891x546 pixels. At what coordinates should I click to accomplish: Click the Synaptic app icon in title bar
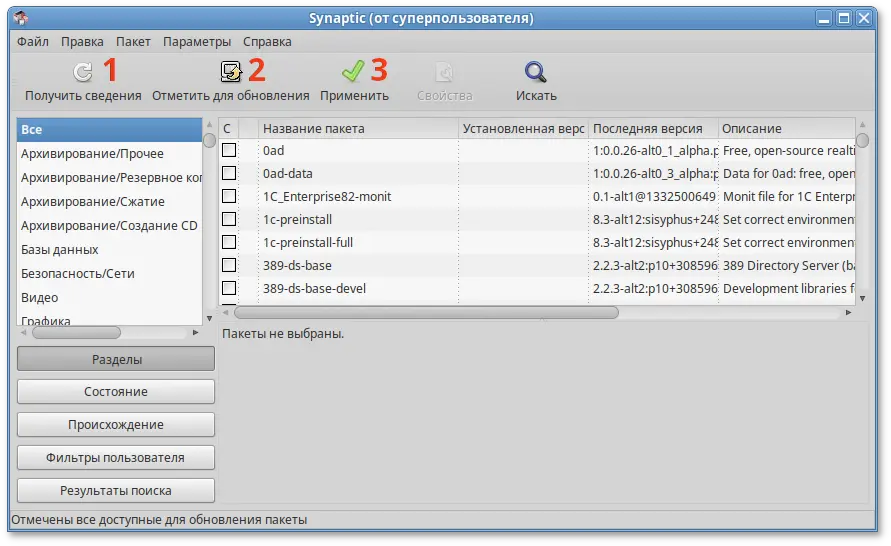coord(19,17)
